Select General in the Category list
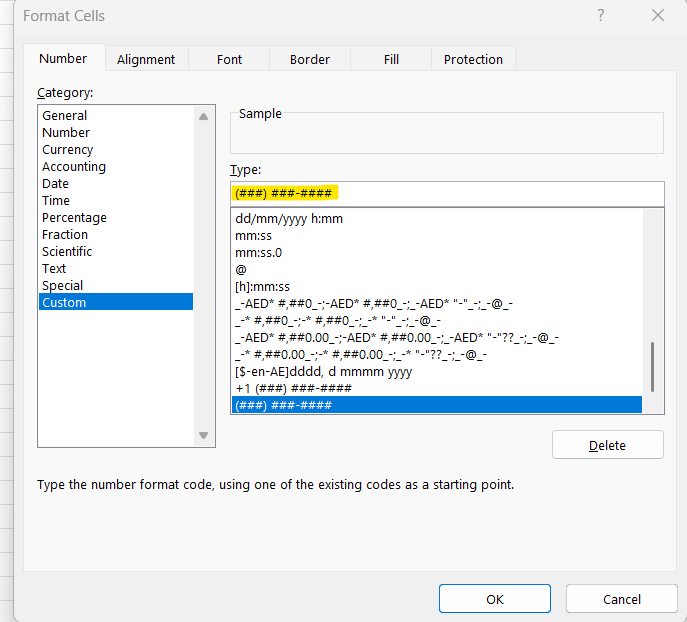 click(116, 116)
